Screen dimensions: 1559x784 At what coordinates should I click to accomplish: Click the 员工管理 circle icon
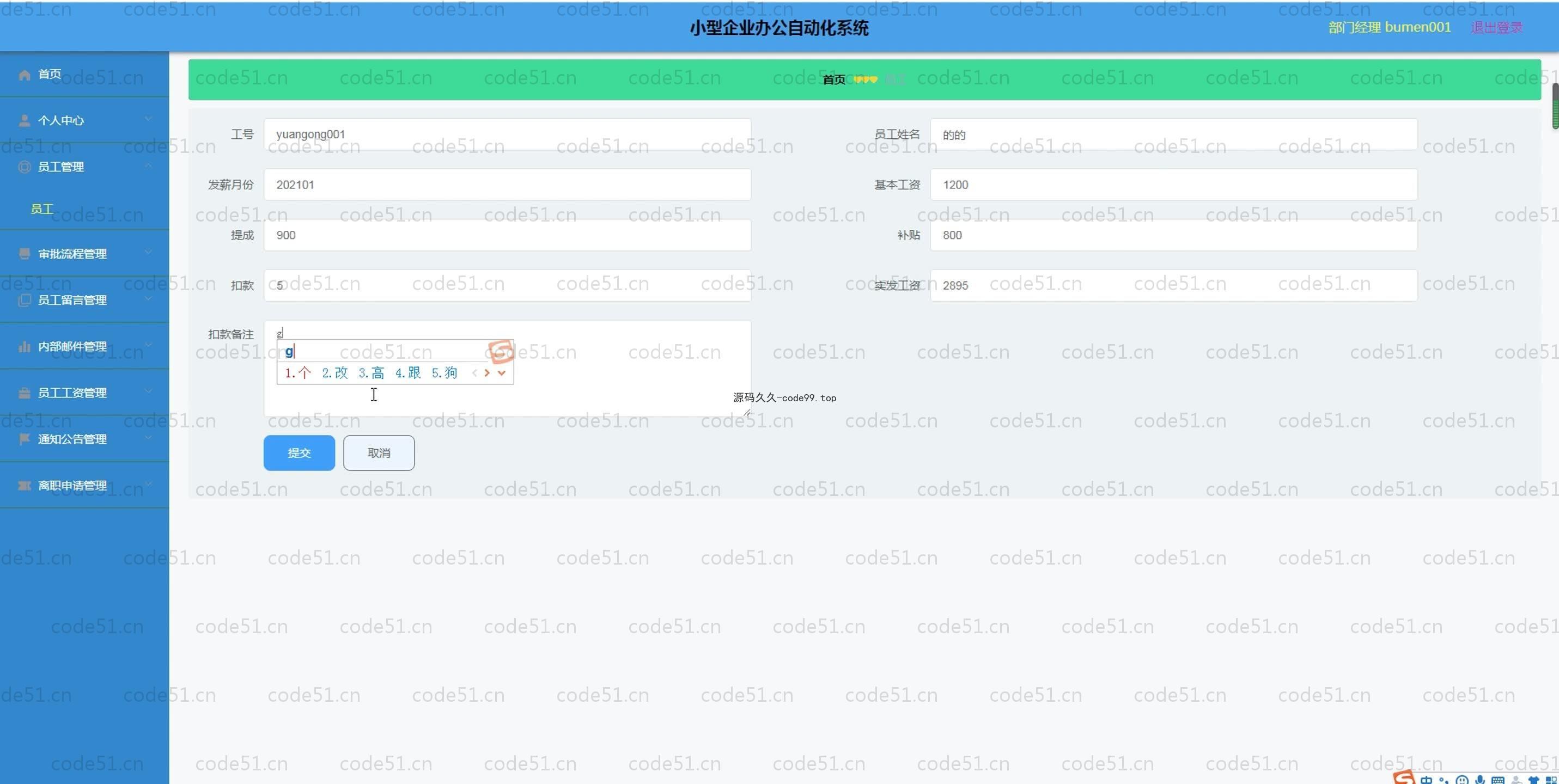(x=24, y=167)
